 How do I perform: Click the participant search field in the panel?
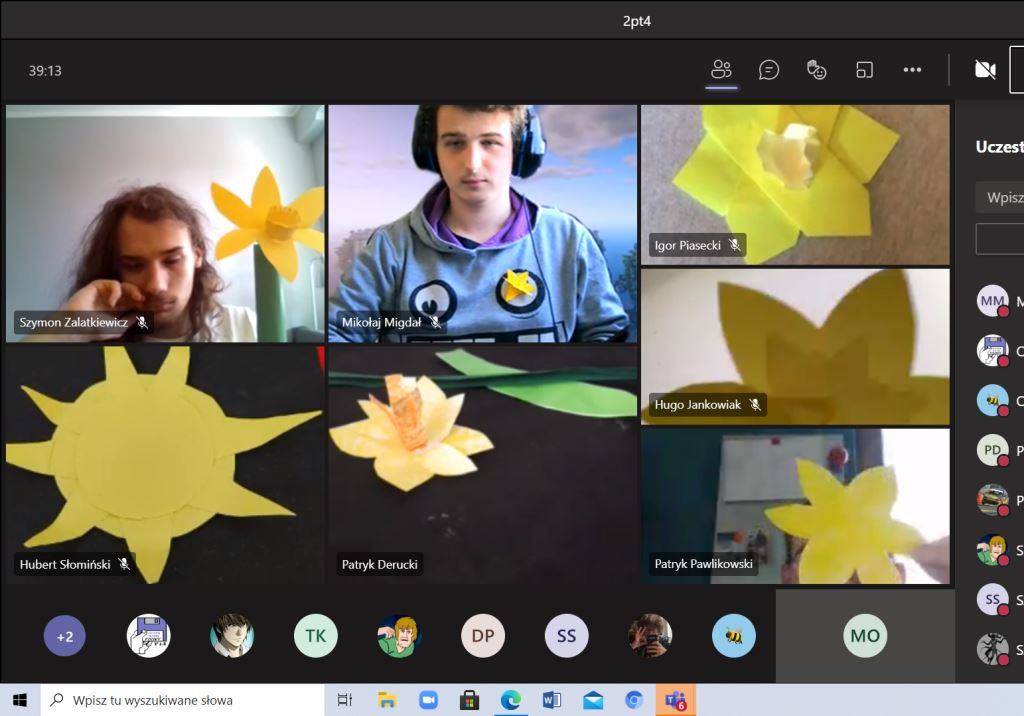coord(1000,197)
